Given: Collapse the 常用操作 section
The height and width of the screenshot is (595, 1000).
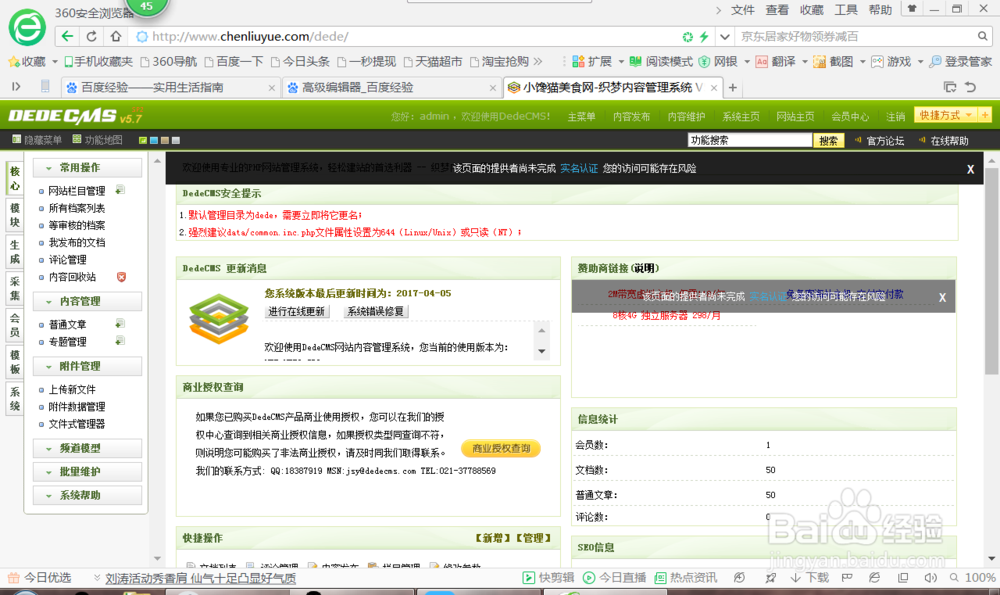Looking at the screenshot, I should click(x=87, y=168).
